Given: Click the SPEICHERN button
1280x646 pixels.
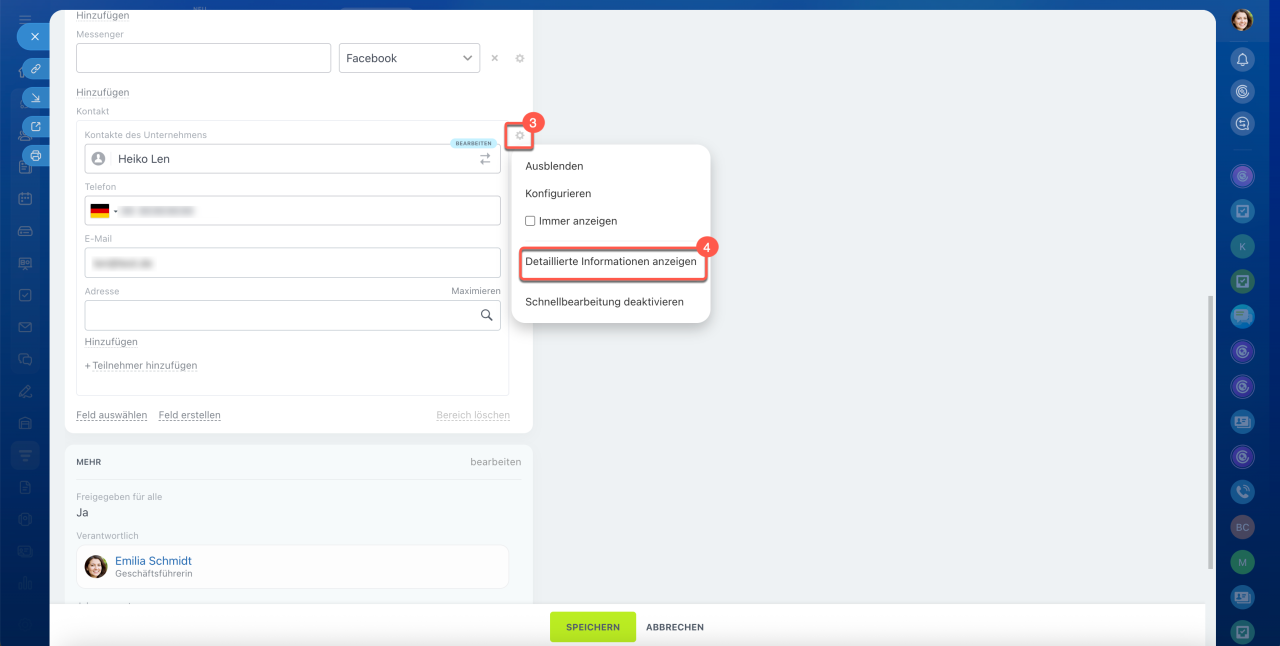Looking at the screenshot, I should point(593,627).
